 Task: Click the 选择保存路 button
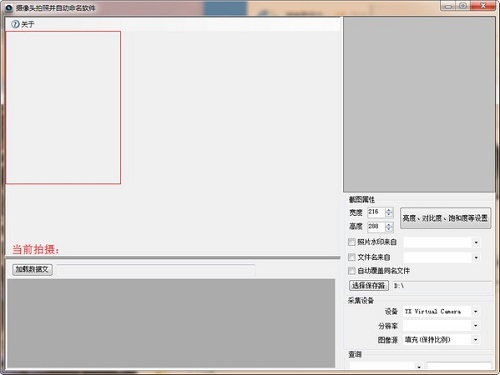click(x=369, y=286)
